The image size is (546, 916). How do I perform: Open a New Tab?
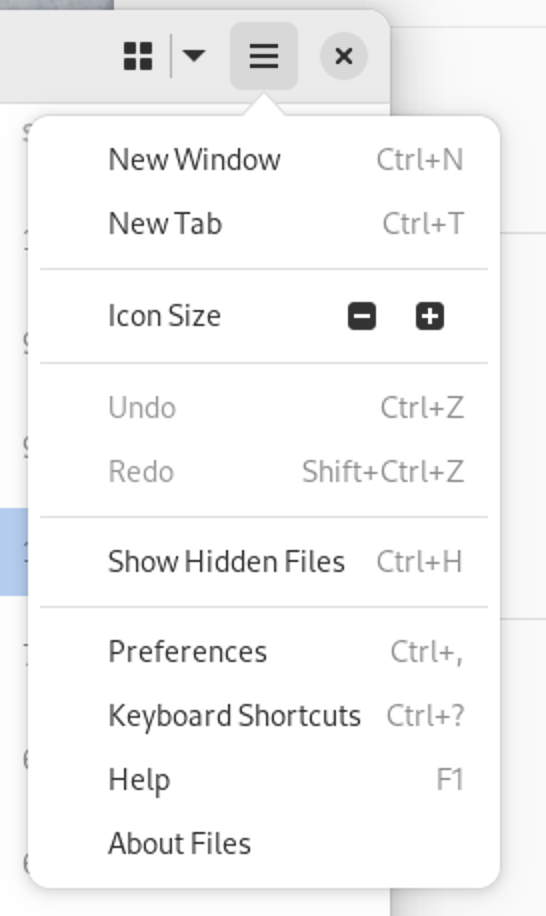click(x=264, y=223)
